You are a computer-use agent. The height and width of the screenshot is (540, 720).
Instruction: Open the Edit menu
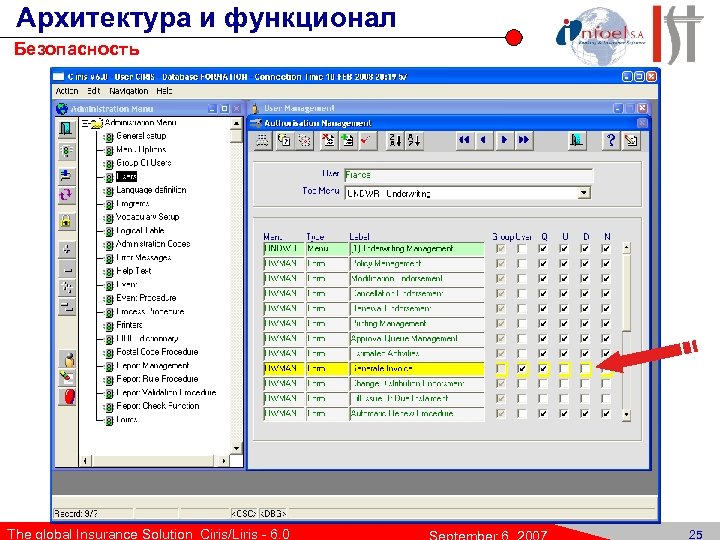pos(94,91)
